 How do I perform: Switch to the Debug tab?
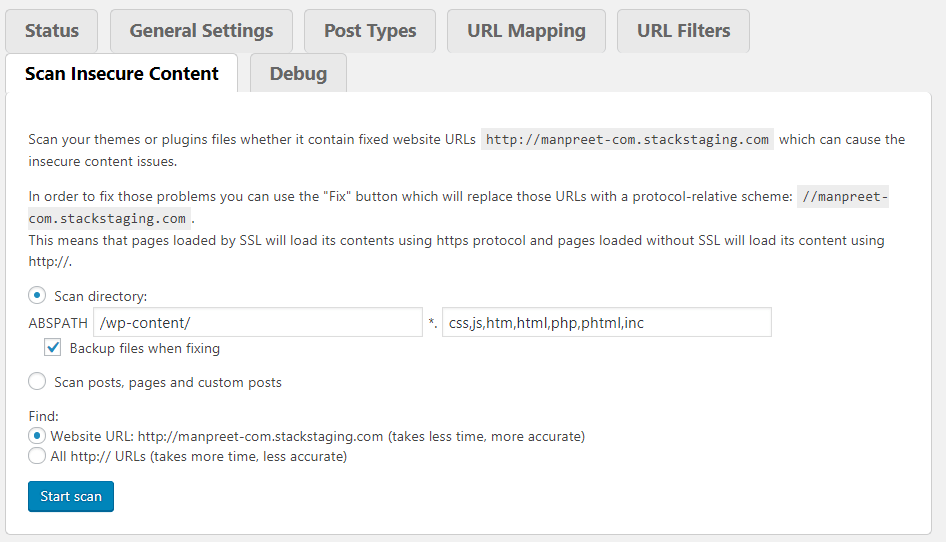click(x=298, y=74)
